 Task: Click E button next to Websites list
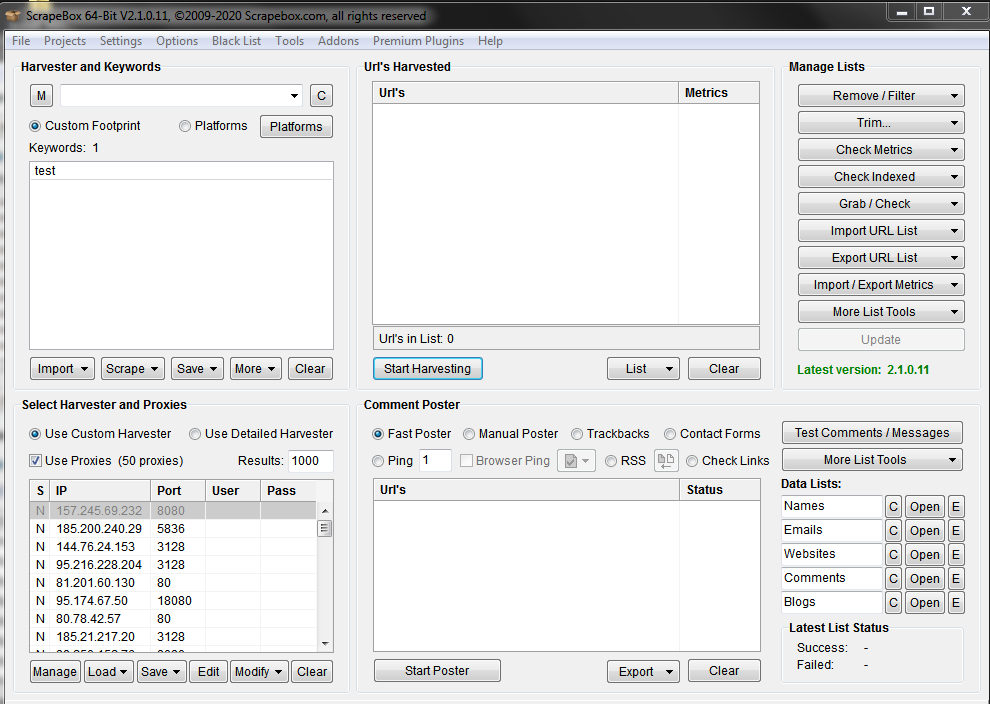(955, 555)
